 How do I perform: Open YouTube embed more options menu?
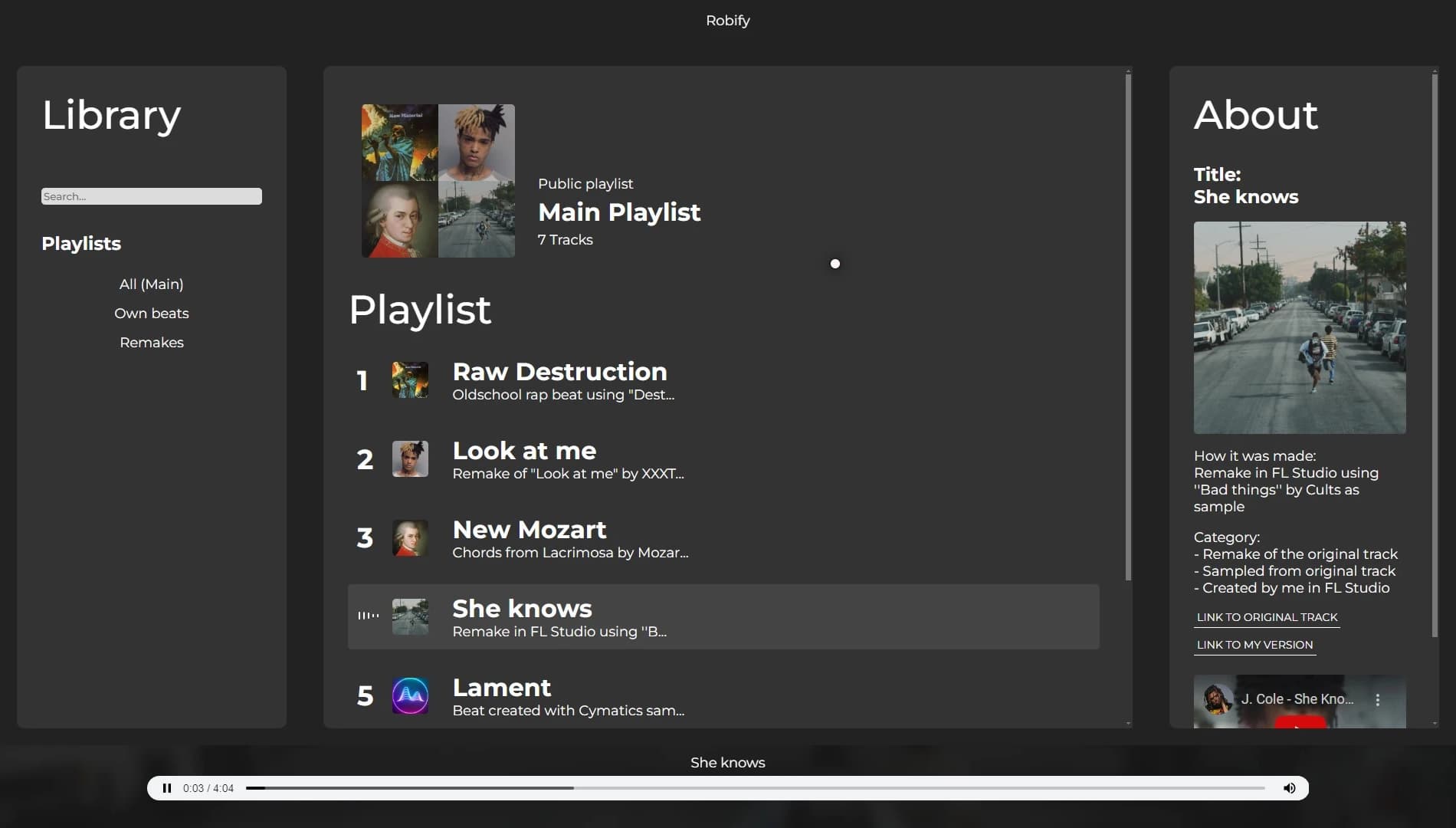pyautogui.click(x=1377, y=699)
